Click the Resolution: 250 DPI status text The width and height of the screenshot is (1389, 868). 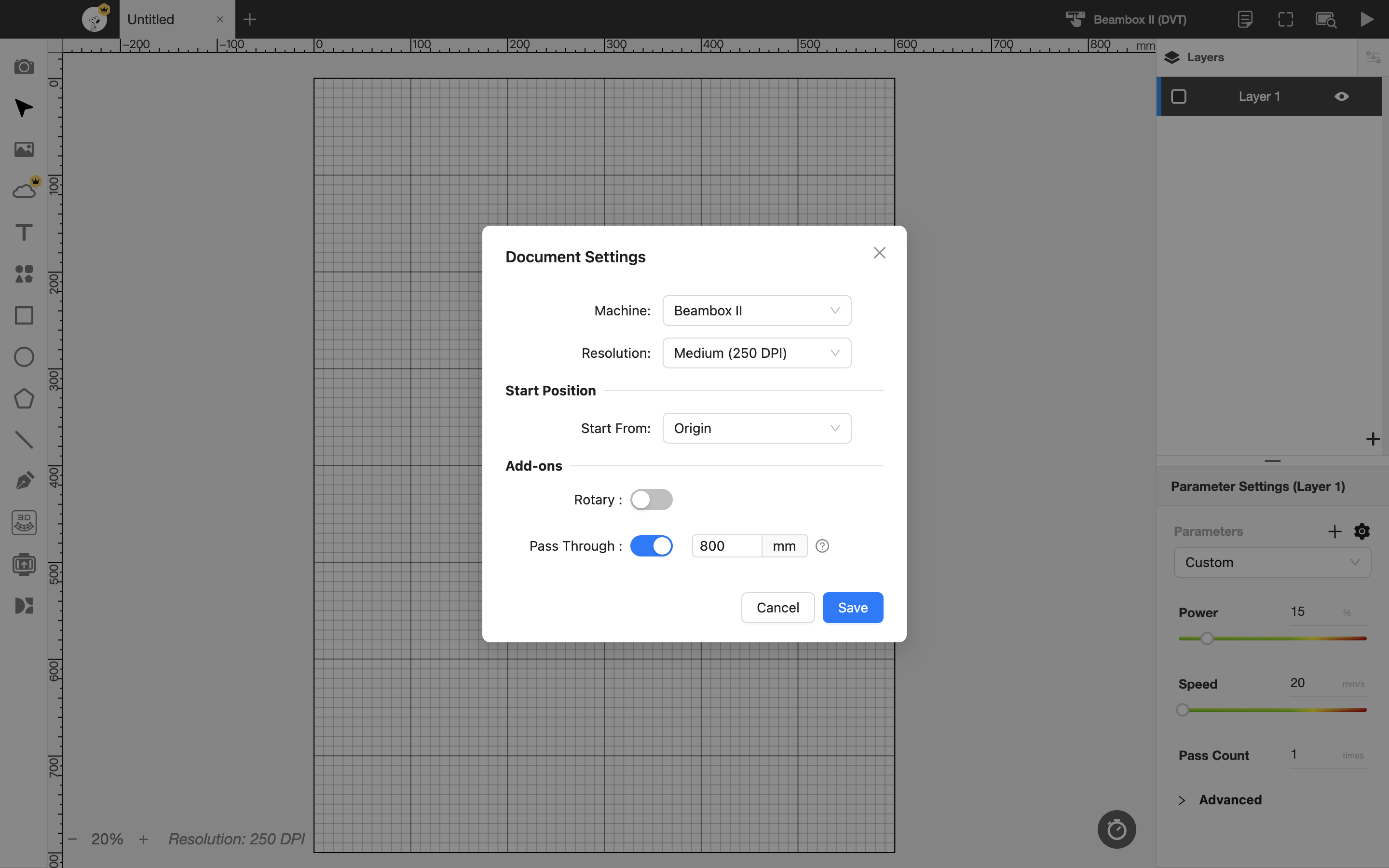(x=236, y=839)
